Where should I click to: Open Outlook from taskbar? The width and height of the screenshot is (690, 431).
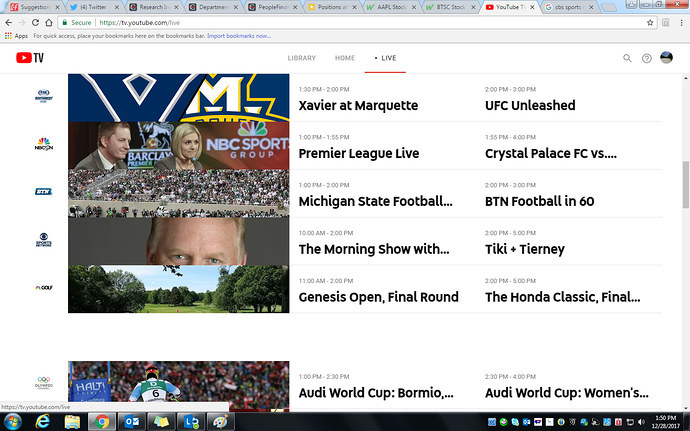click(x=132, y=422)
